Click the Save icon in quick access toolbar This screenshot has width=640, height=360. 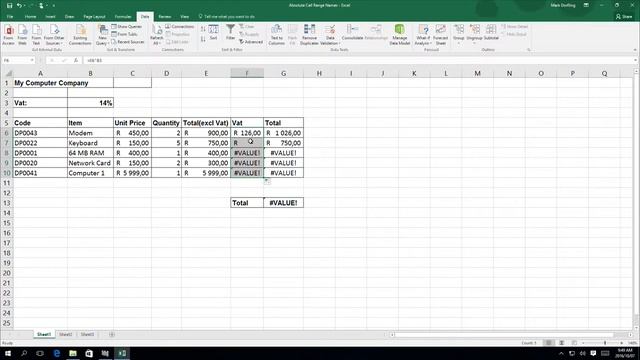pos(9,6)
